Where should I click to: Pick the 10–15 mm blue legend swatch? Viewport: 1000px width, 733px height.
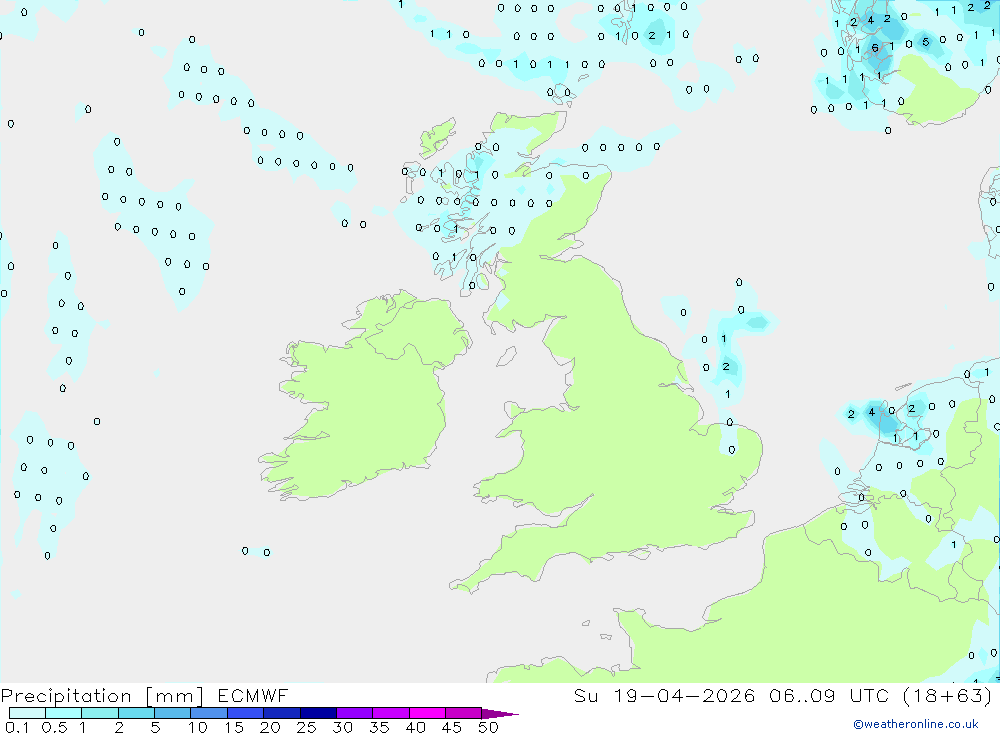click(x=209, y=713)
